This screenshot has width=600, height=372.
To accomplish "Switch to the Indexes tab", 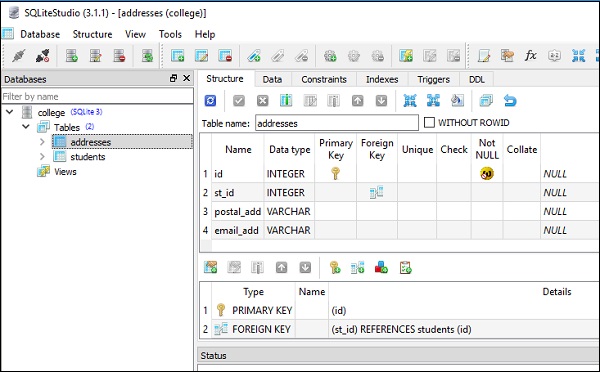I will pyautogui.click(x=382, y=79).
